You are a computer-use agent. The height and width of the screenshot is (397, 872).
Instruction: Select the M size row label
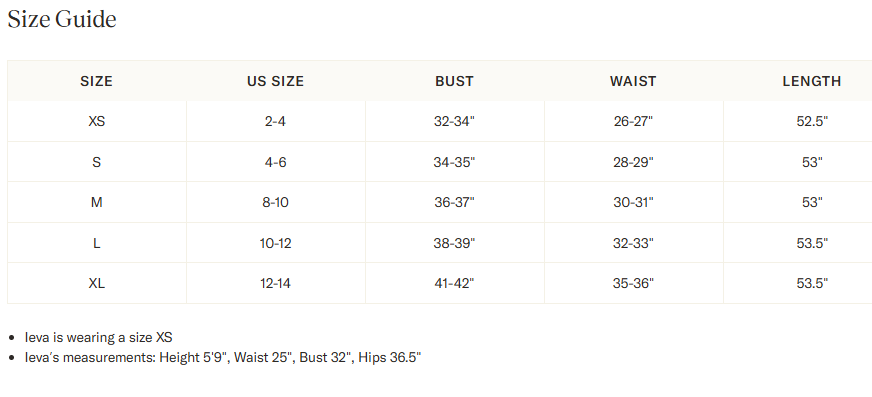point(97,202)
